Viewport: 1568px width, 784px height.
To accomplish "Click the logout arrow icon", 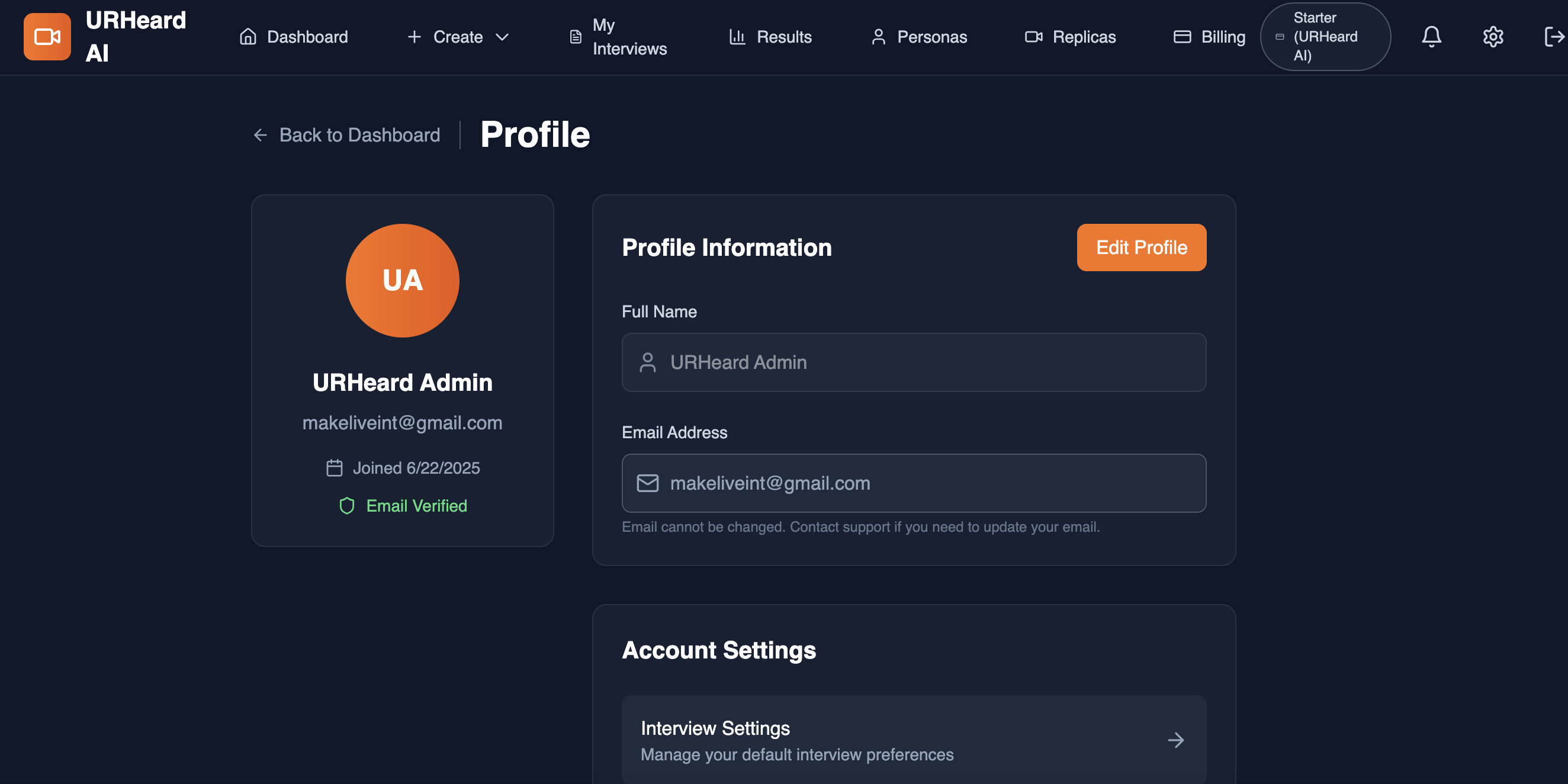I will point(1553,37).
